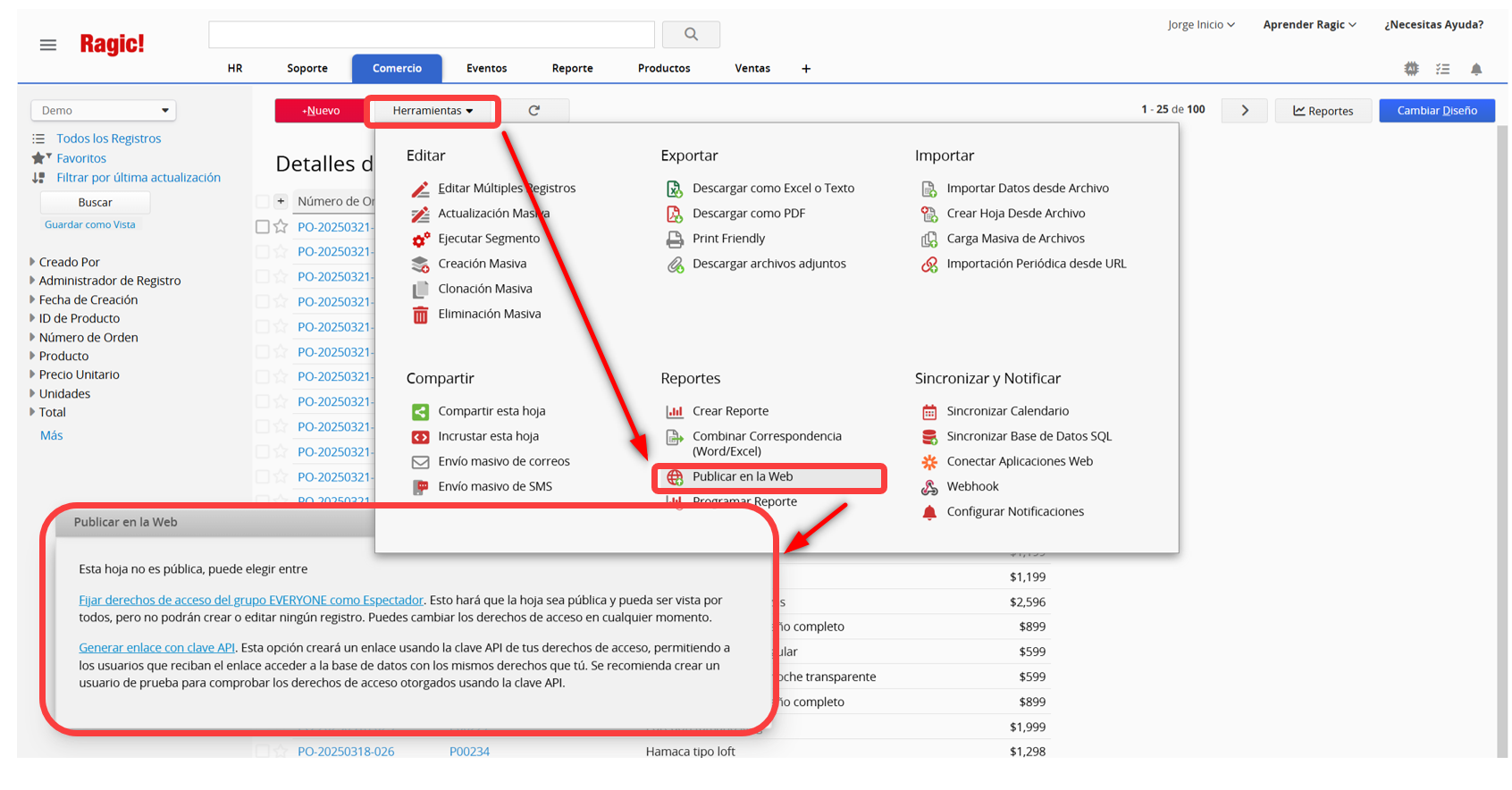Open the Jorge Inicio user menu
Viewport: 1512px width, 790px height.
point(1201,25)
